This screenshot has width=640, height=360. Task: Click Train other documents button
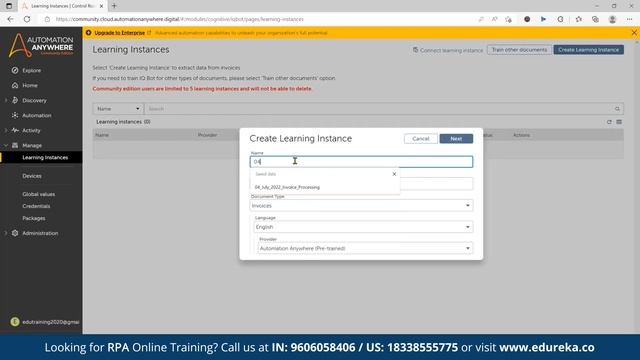(519, 50)
